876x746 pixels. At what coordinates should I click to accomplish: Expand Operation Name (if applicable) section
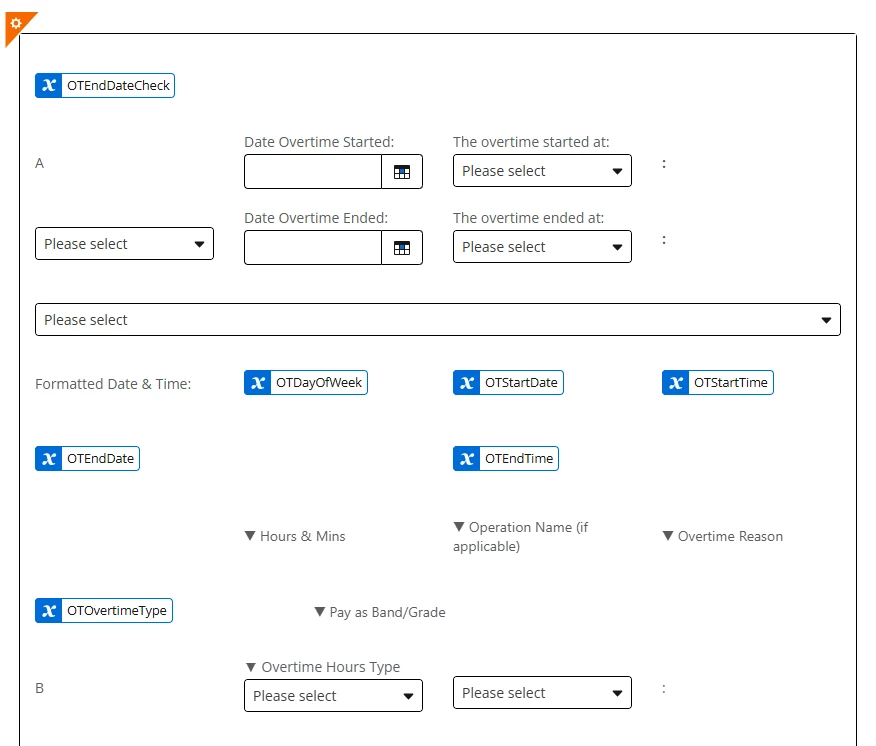pyautogui.click(x=521, y=536)
